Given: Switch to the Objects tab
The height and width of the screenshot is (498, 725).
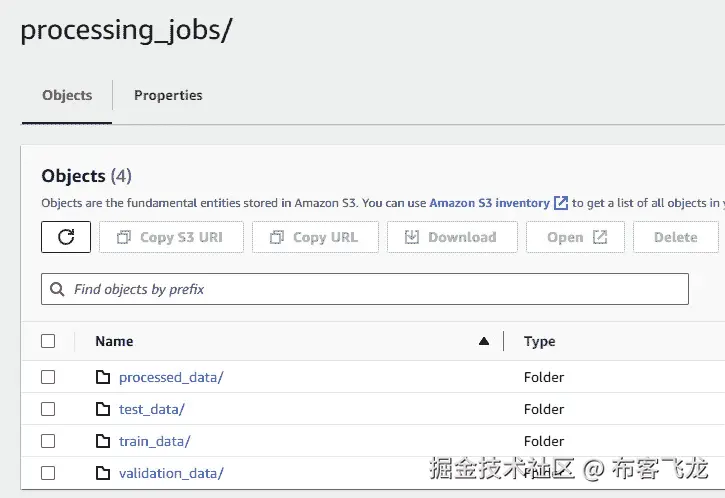Looking at the screenshot, I should pos(67,95).
